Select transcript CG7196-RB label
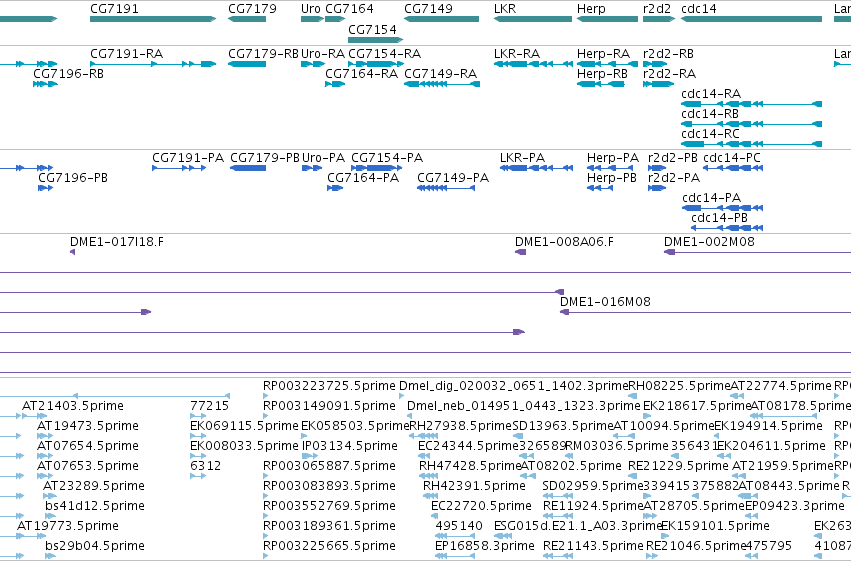Image resolution: width=851 pixels, height=561 pixels. (68, 74)
